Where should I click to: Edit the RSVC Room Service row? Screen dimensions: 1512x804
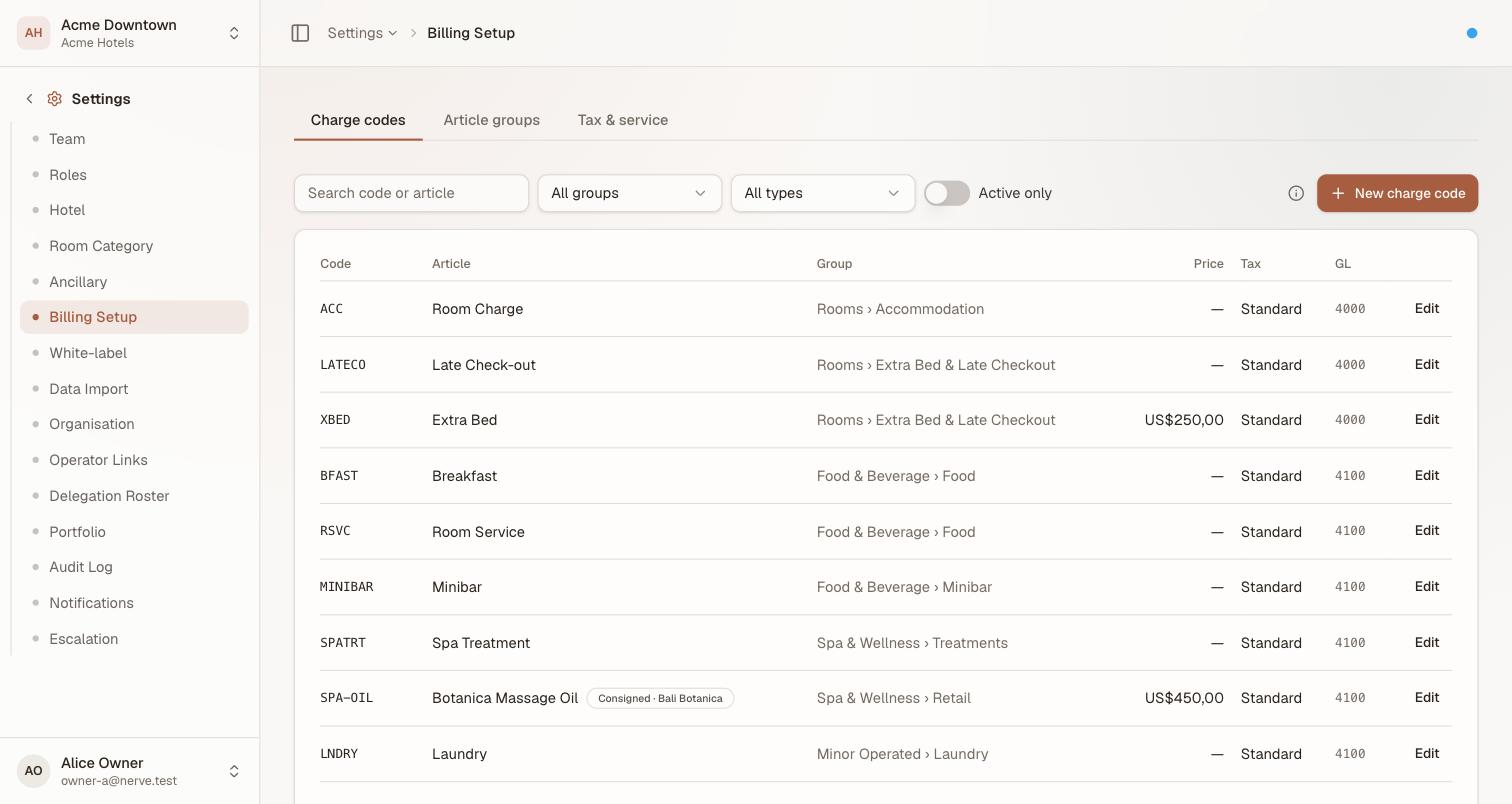[x=1427, y=531]
